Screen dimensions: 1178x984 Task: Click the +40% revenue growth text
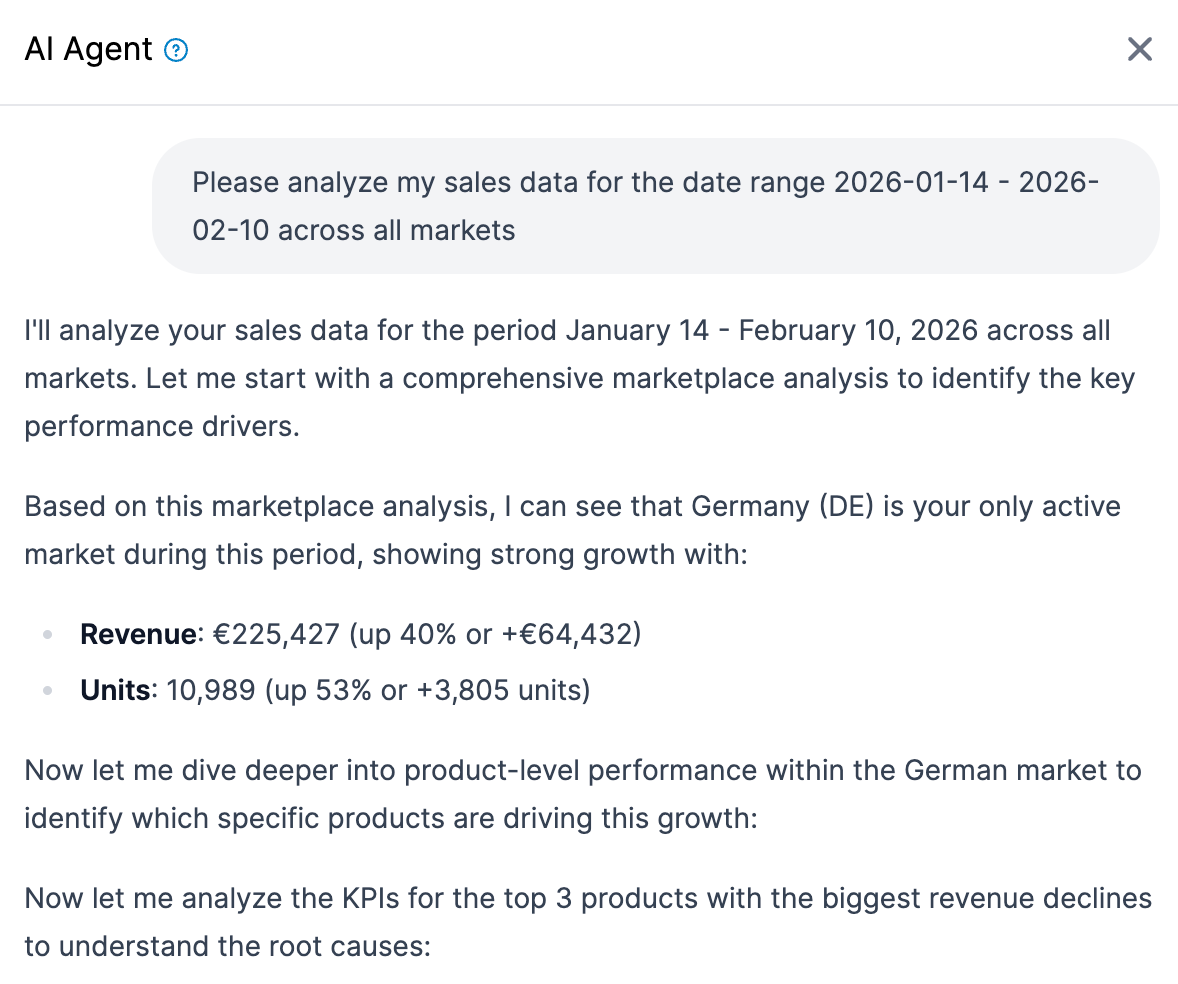[x=415, y=634]
